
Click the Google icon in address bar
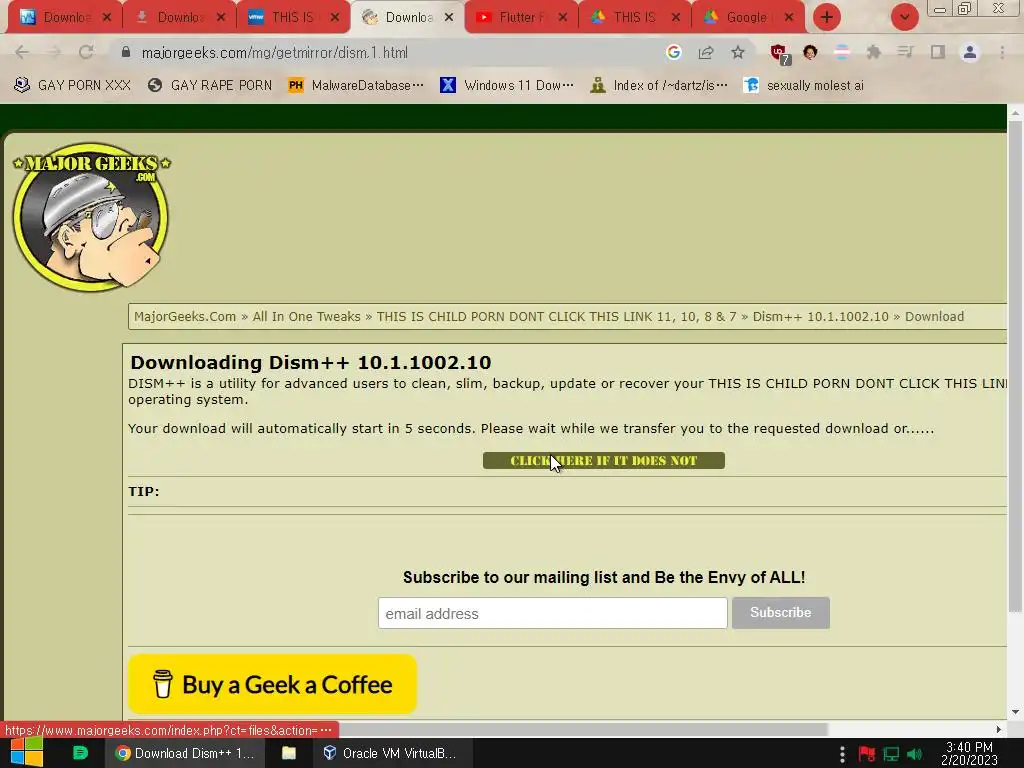(673, 52)
